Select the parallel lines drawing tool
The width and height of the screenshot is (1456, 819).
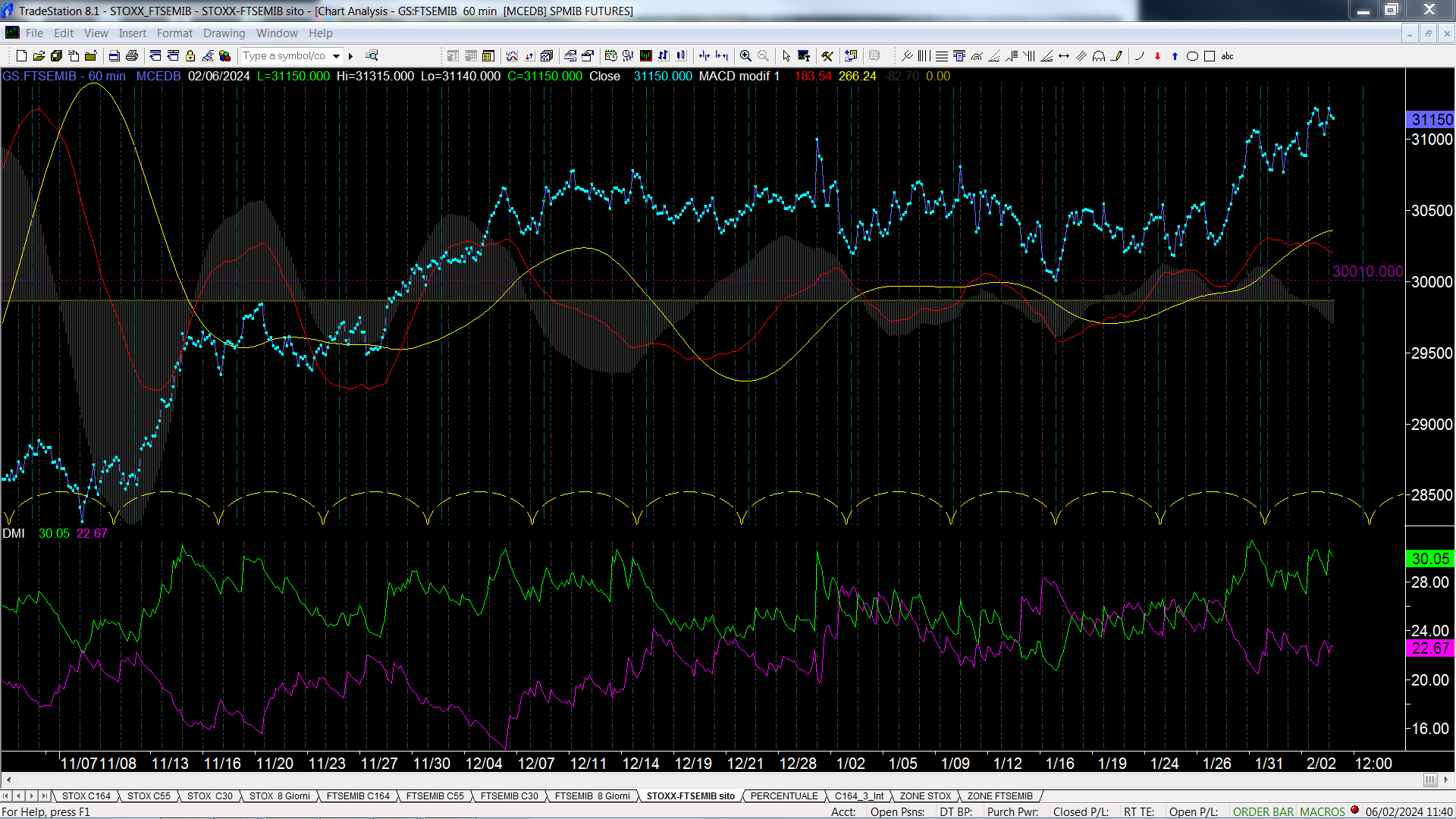[1081, 56]
